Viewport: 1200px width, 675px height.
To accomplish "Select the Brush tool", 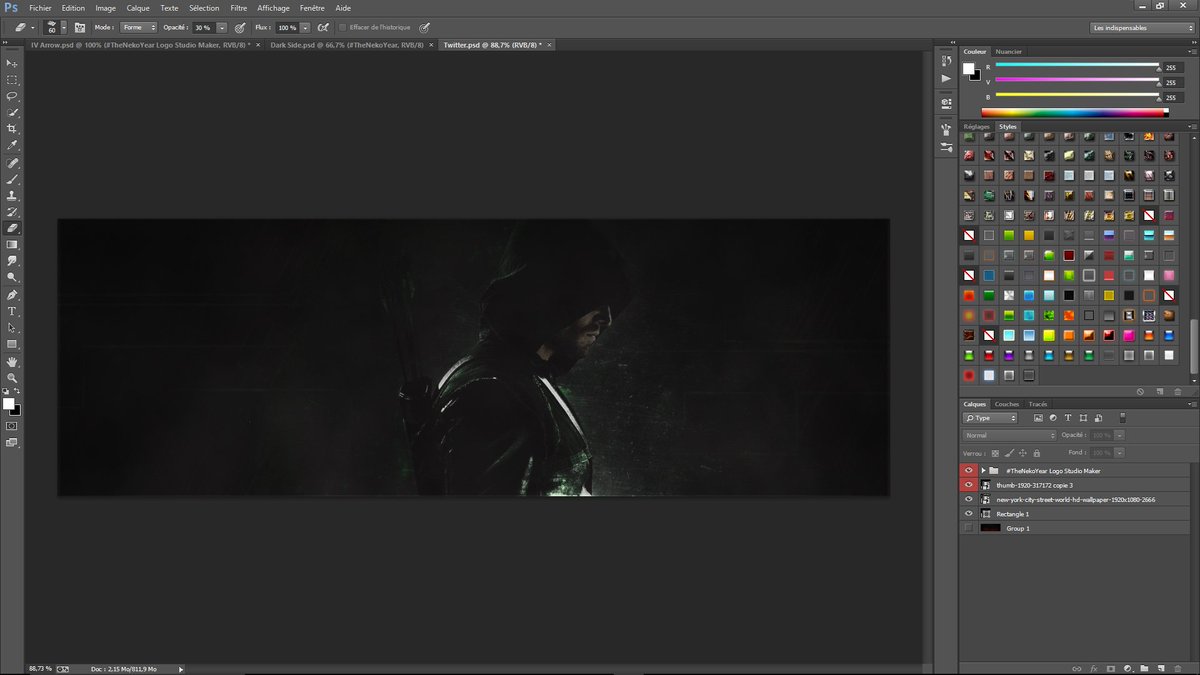I will [13, 179].
